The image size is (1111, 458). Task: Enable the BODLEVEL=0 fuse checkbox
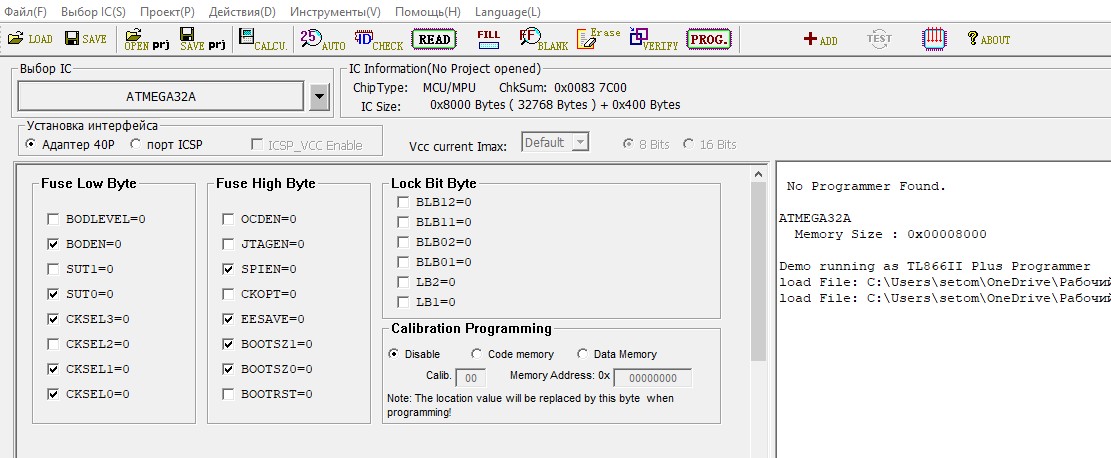click(x=53, y=219)
